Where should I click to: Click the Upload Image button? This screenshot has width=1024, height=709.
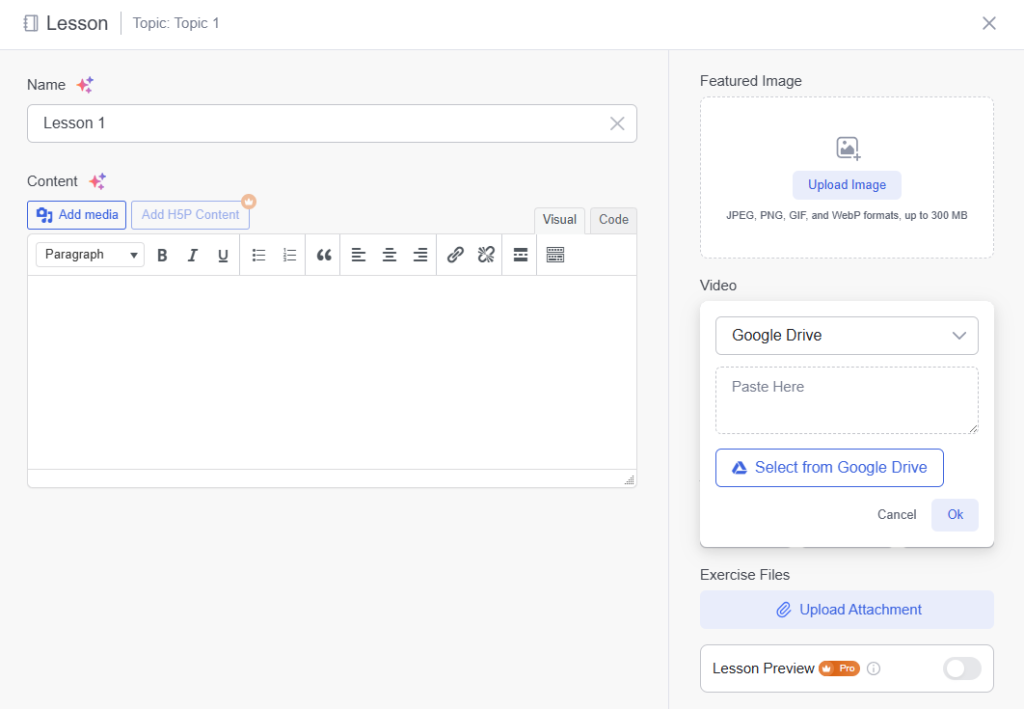[847, 185]
